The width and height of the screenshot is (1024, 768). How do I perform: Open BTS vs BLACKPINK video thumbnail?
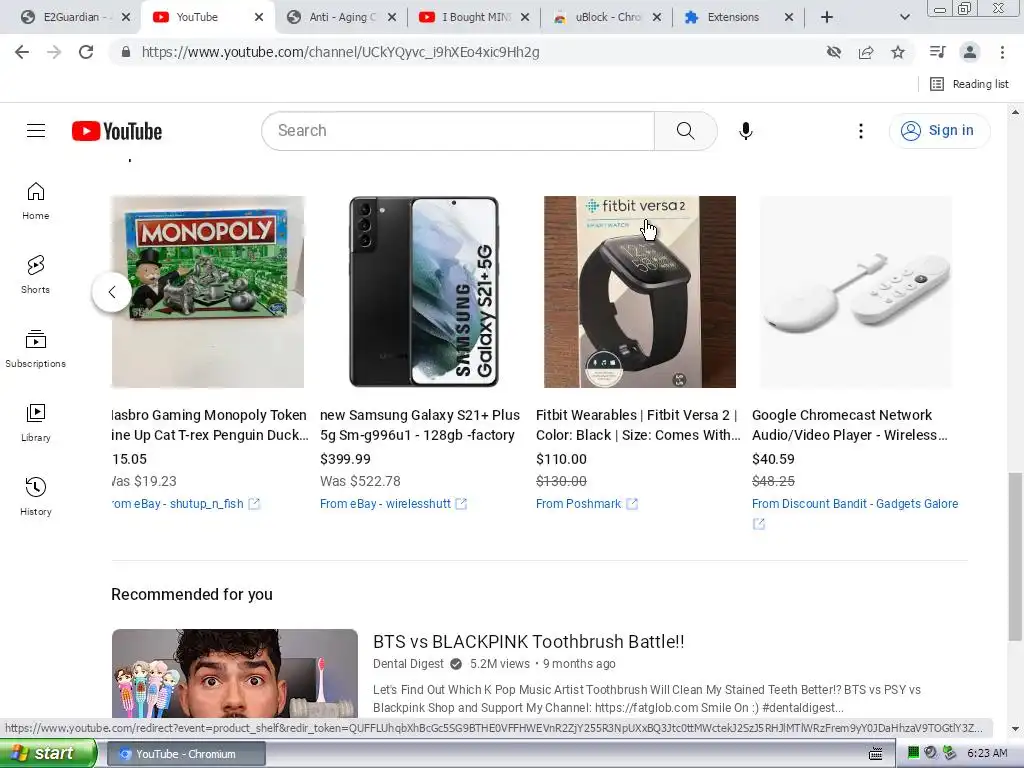tap(234, 674)
